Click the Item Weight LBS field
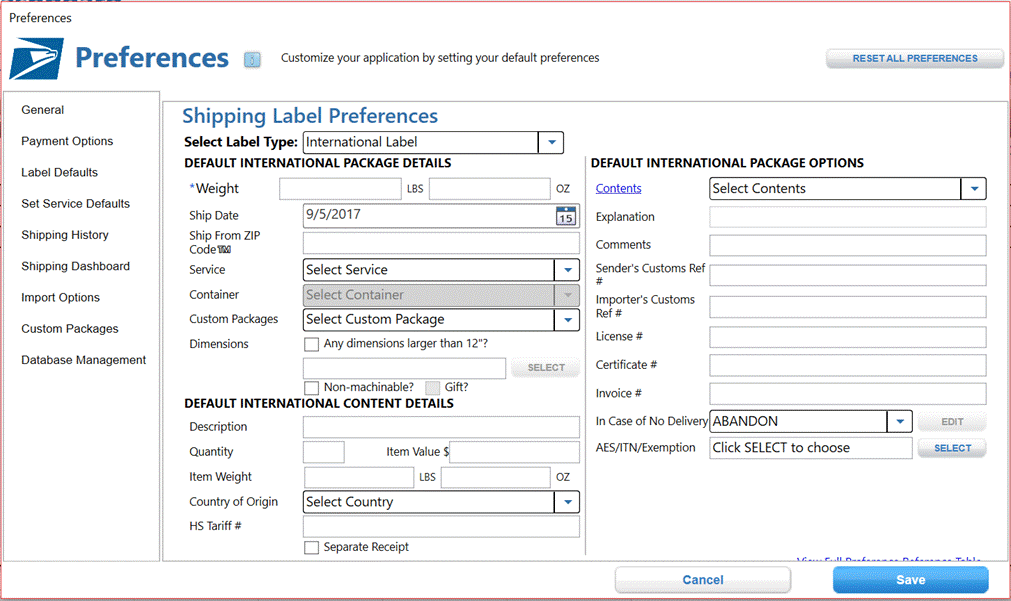The width and height of the screenshot is (1011, 601). [x=358, y=477]
